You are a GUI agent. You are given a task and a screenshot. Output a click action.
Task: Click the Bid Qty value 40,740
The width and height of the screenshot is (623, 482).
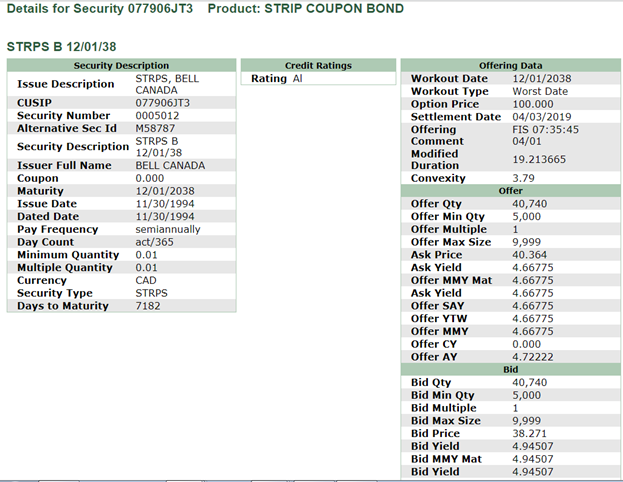tap(530, 382)
